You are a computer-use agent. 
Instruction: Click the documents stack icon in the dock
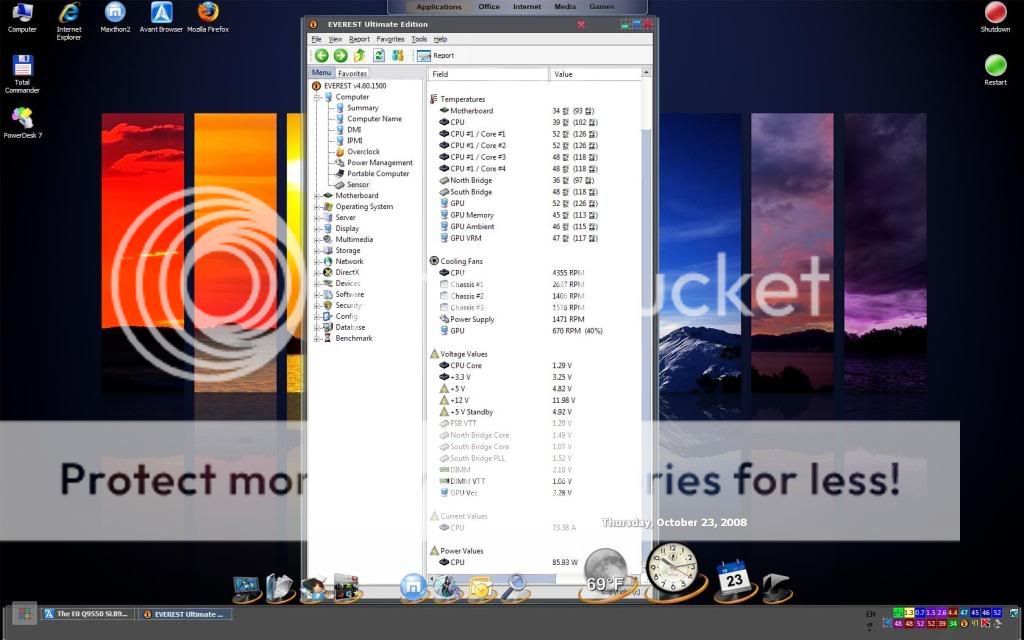280,587
